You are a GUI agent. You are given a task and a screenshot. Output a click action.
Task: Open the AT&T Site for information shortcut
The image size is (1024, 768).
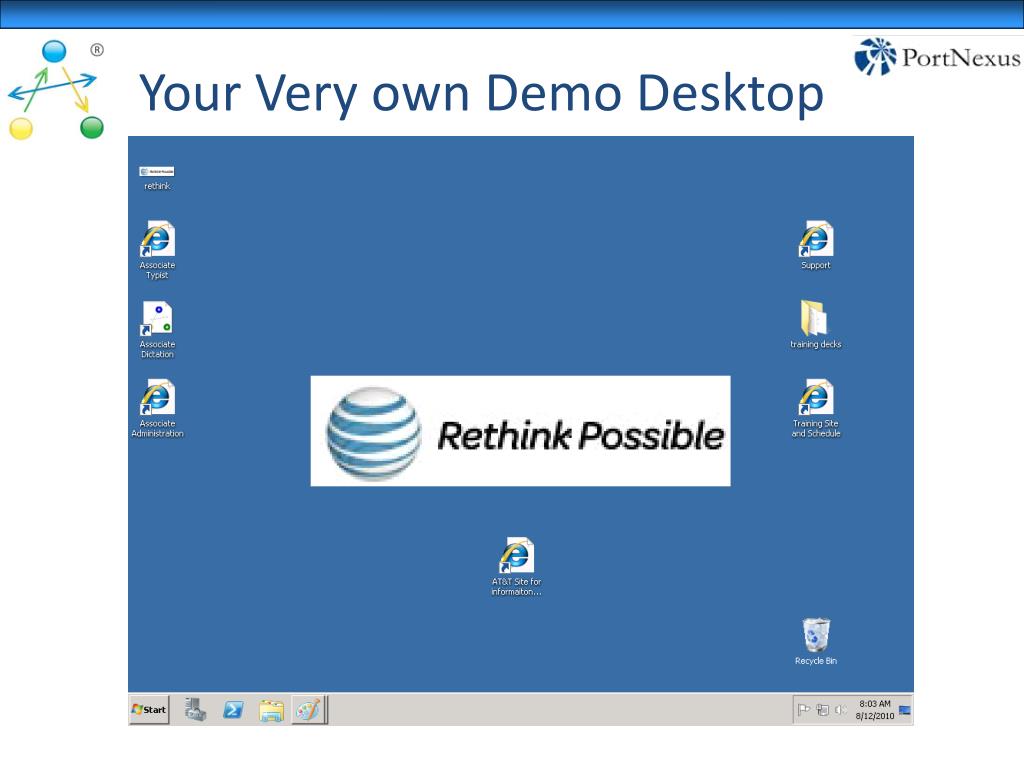tap(517, 566)
